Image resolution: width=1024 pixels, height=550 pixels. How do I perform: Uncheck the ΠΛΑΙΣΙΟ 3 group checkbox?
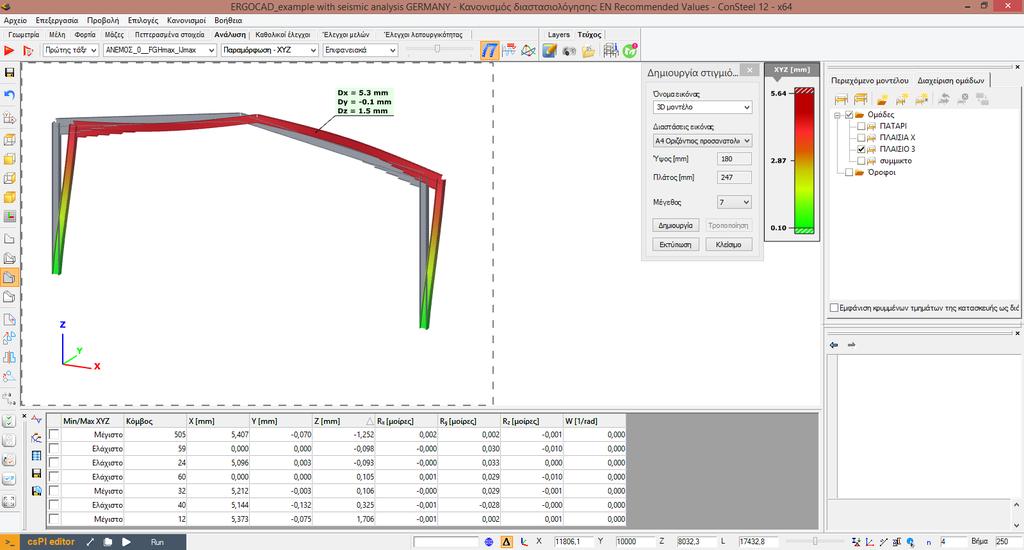tap(861, 149)
